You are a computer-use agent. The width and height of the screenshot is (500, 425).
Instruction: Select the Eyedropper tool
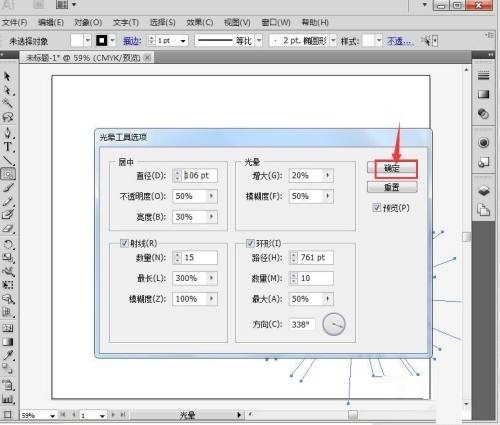[x=7, y=355]
